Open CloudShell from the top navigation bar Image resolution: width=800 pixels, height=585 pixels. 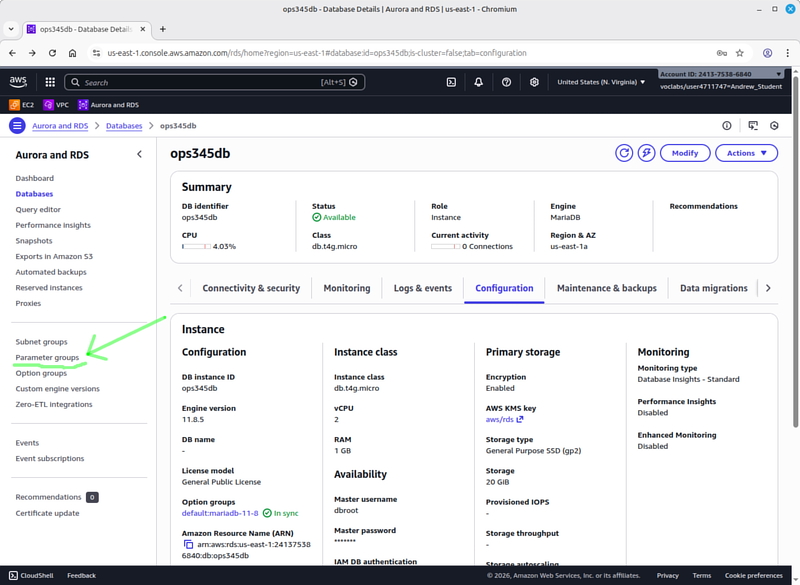pyautogui.click(x=452, y=82)
